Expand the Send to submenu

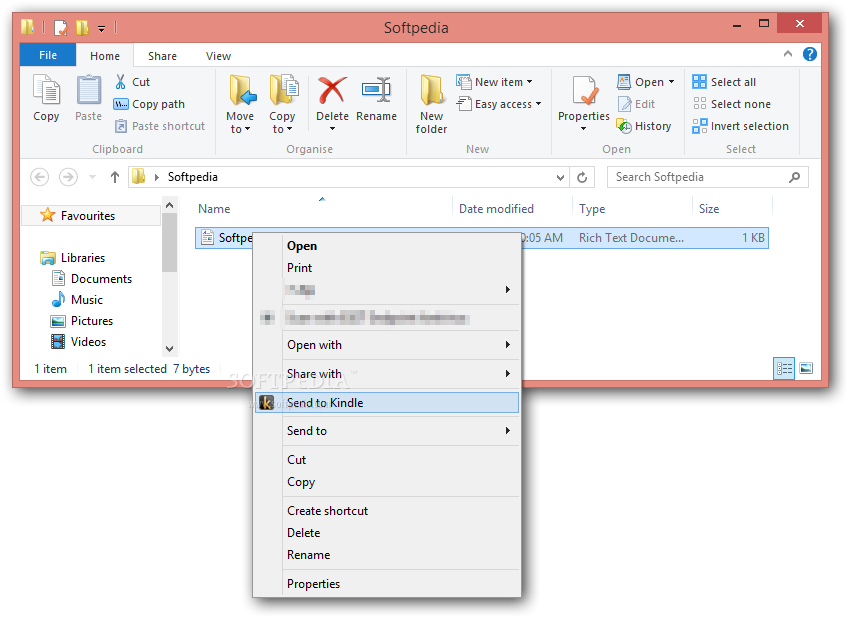387,431
